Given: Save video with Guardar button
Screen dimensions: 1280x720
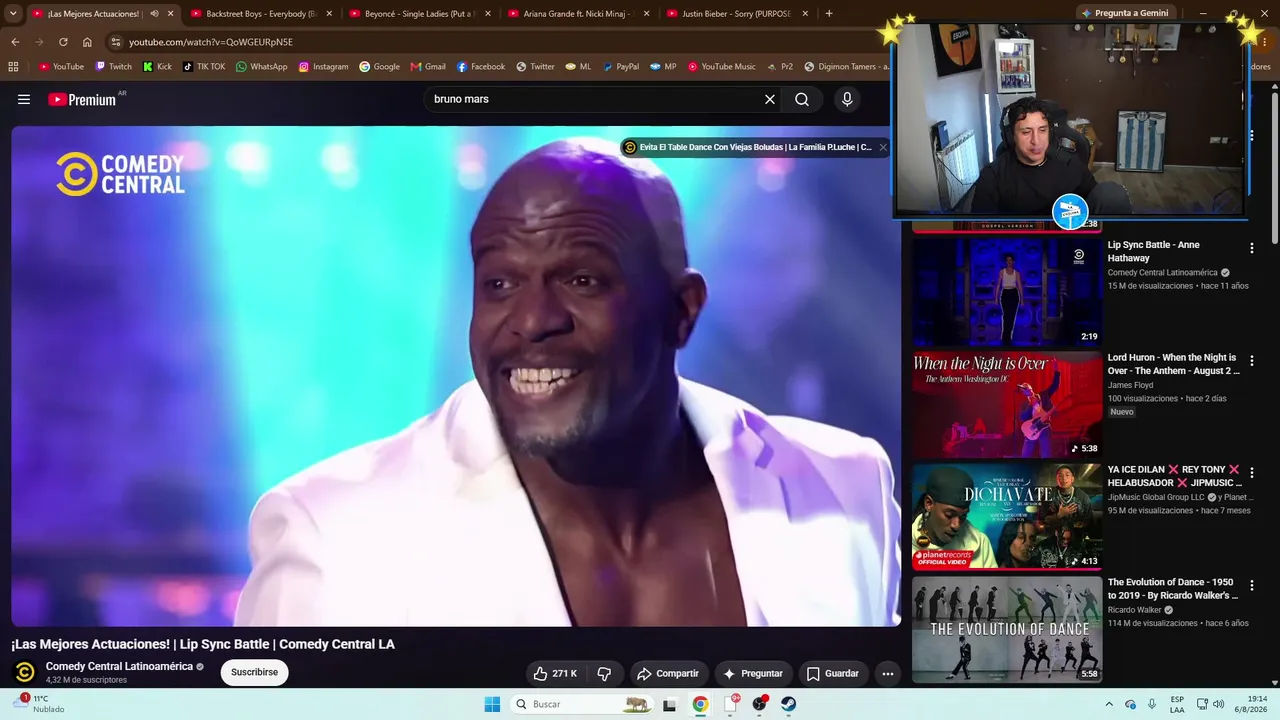Looking at the screenshot, I should click(x=833, y=673).
